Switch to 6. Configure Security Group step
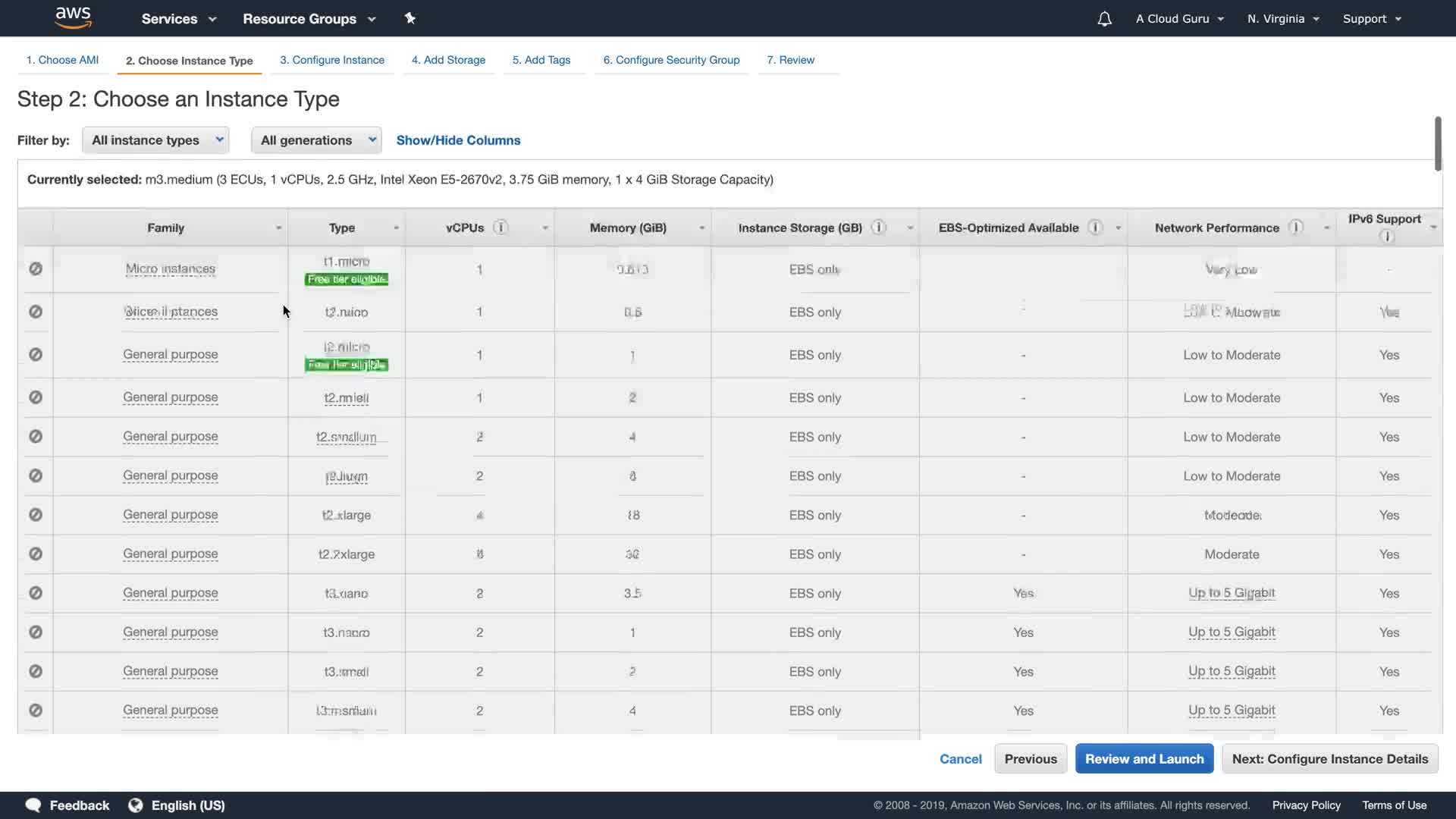The height and width of the screenshot is (819, 1456). [671, 60]
